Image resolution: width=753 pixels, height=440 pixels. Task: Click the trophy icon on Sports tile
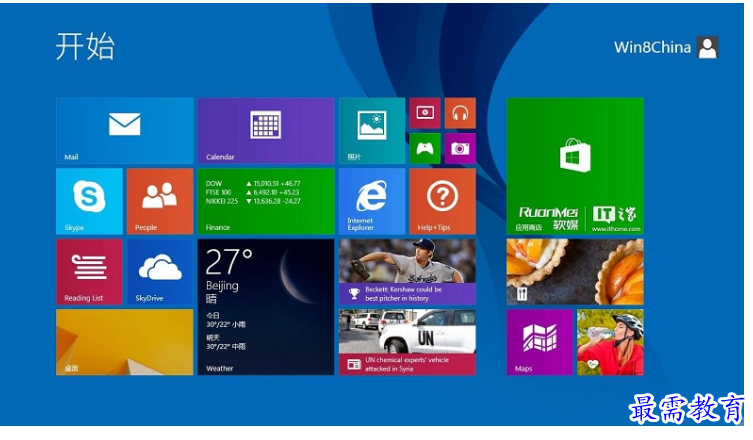[x=354, y=293]
